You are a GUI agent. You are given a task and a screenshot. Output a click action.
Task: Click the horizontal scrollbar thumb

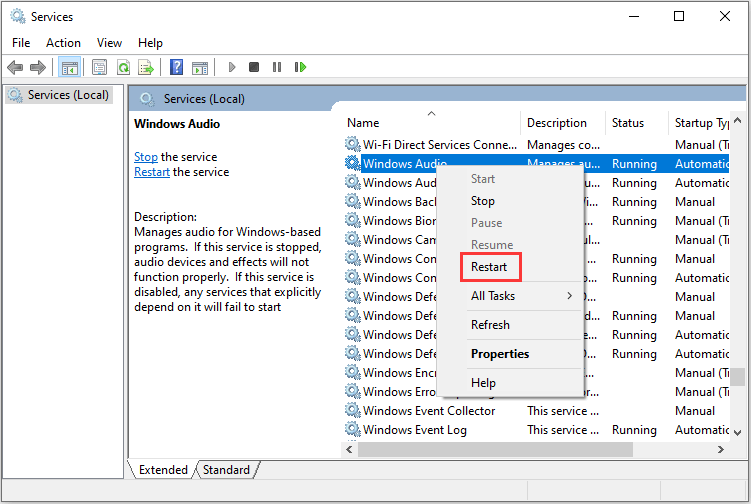click(x=495, y=449)
